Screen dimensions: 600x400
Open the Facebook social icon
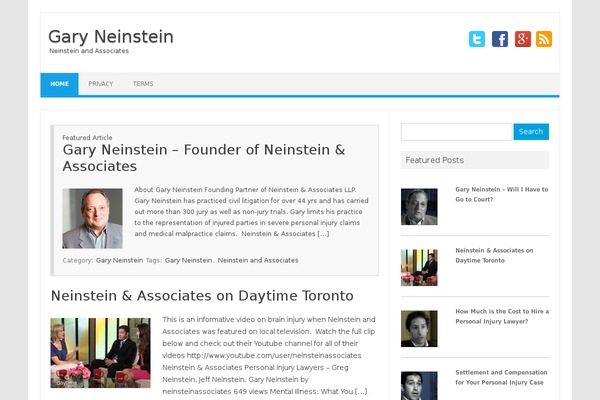tap(500, 39)
